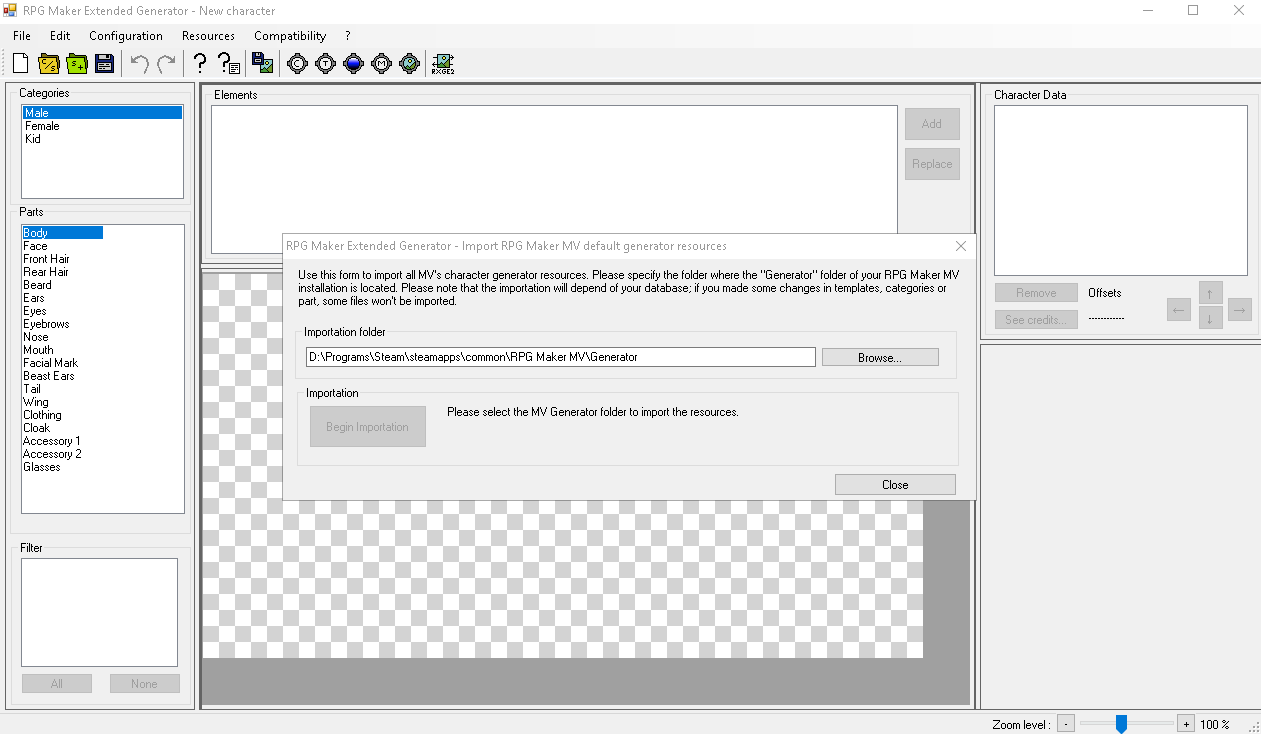
Task: Click the yellow C/S folder open icon
Action: click(49, 64)
